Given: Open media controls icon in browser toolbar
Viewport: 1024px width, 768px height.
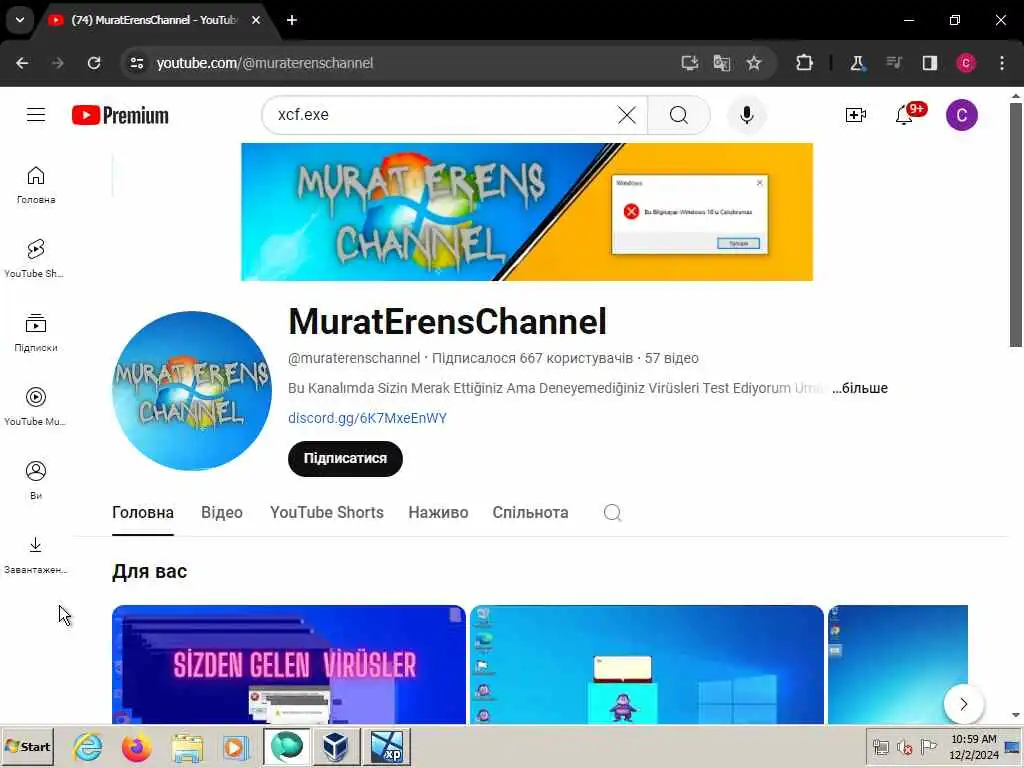Looking at the screenshot, I should coord(893,63).
